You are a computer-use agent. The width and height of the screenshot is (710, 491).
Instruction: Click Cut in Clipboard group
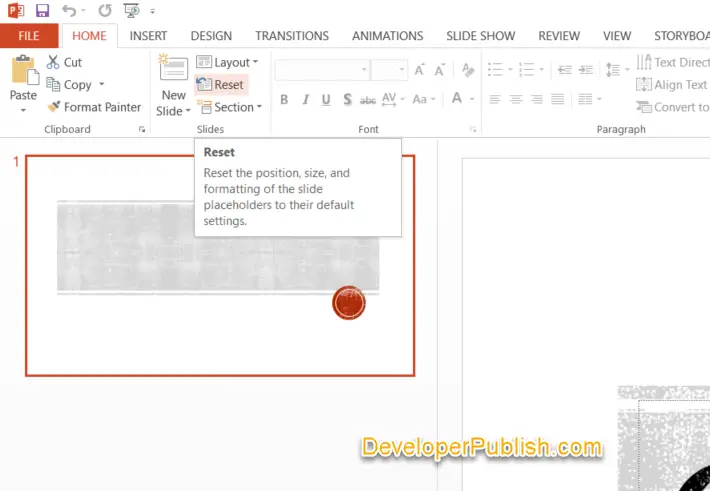(64, 62)
